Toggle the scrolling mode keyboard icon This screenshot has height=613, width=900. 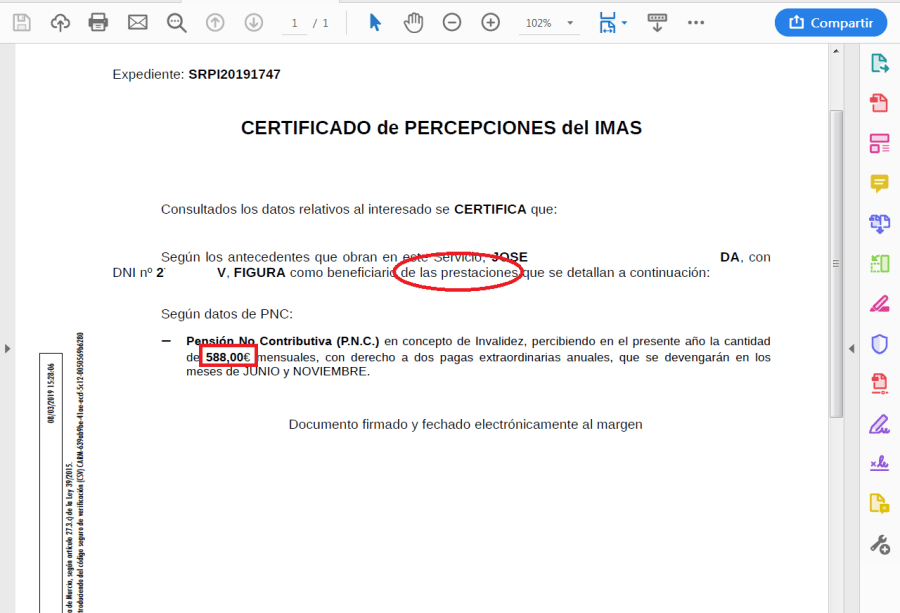[657, 22]
